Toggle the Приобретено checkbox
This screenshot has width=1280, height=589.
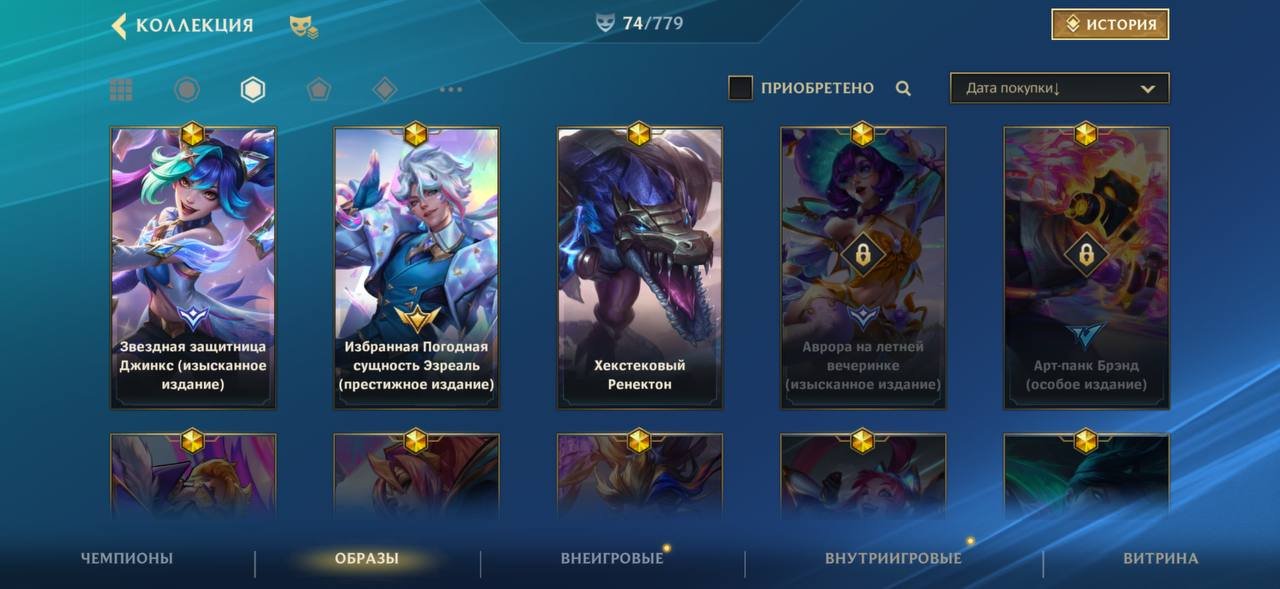(x=740, y=88)
